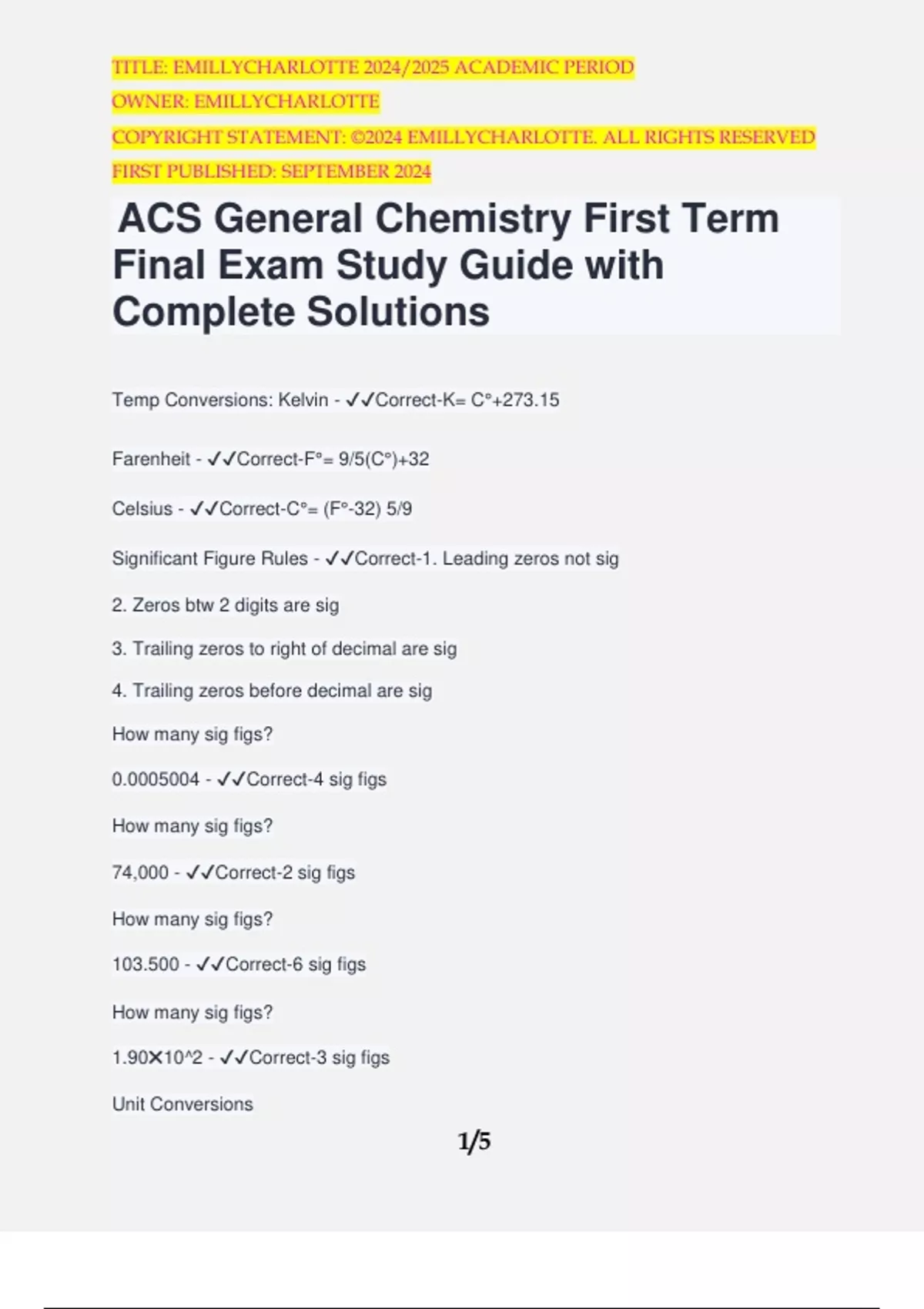924x1309 pixels.
Task: Click the checkmarks beside the Kelvin formula
Action: (x=360, y=400)
